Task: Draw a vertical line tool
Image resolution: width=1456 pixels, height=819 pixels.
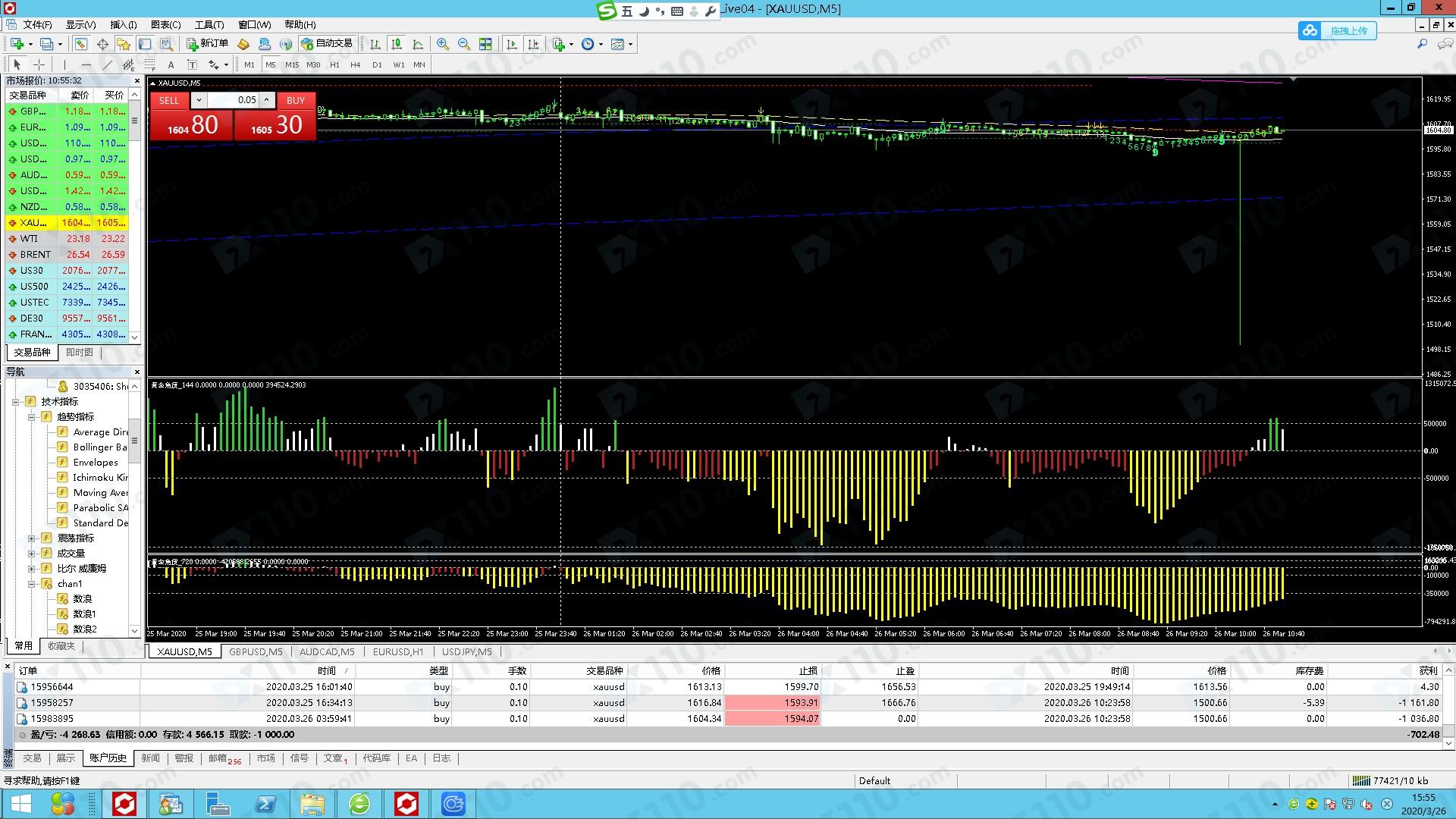Action: click(x=64, y=64)
